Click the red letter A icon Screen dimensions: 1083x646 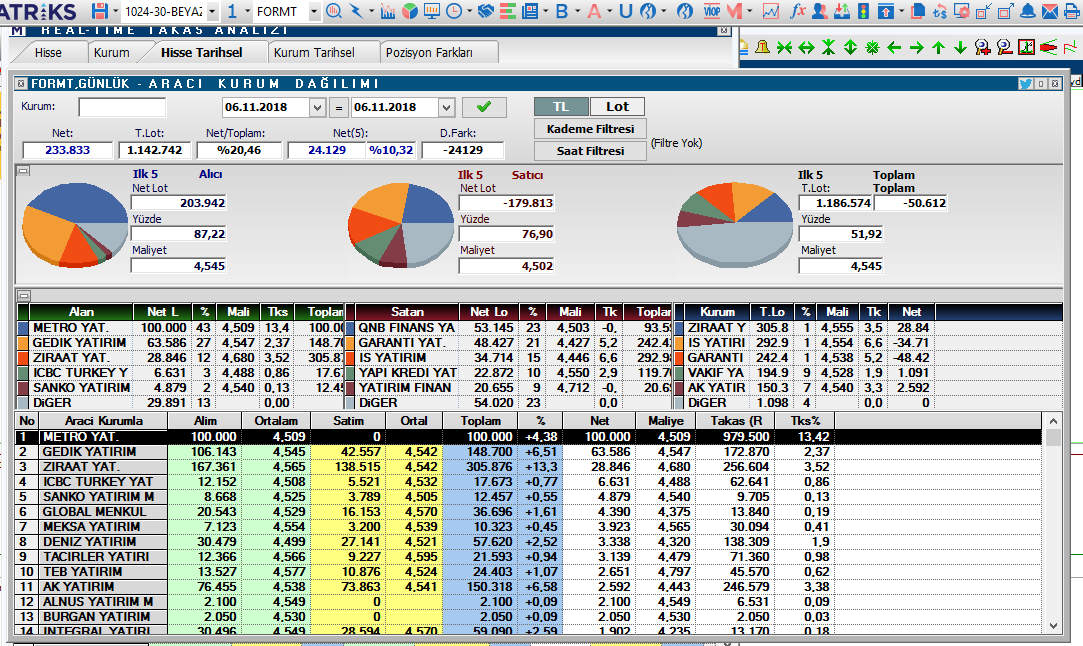pos(593,11)
